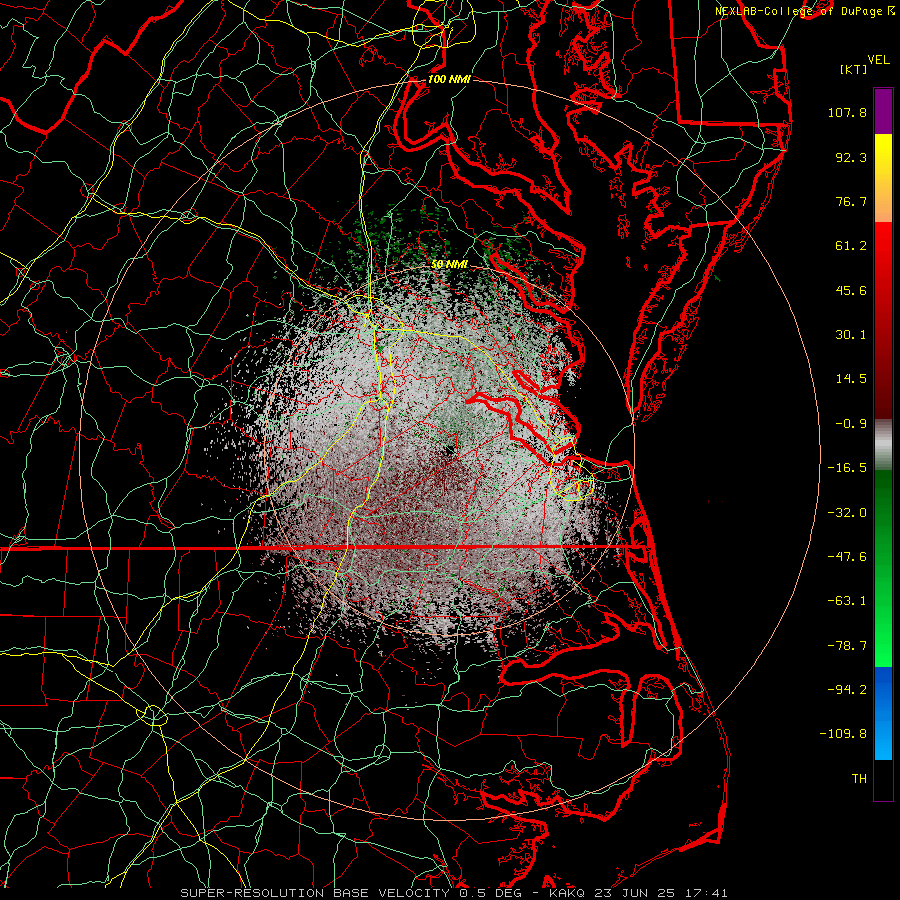Click the 76.7 legend value

pos(851,201)
